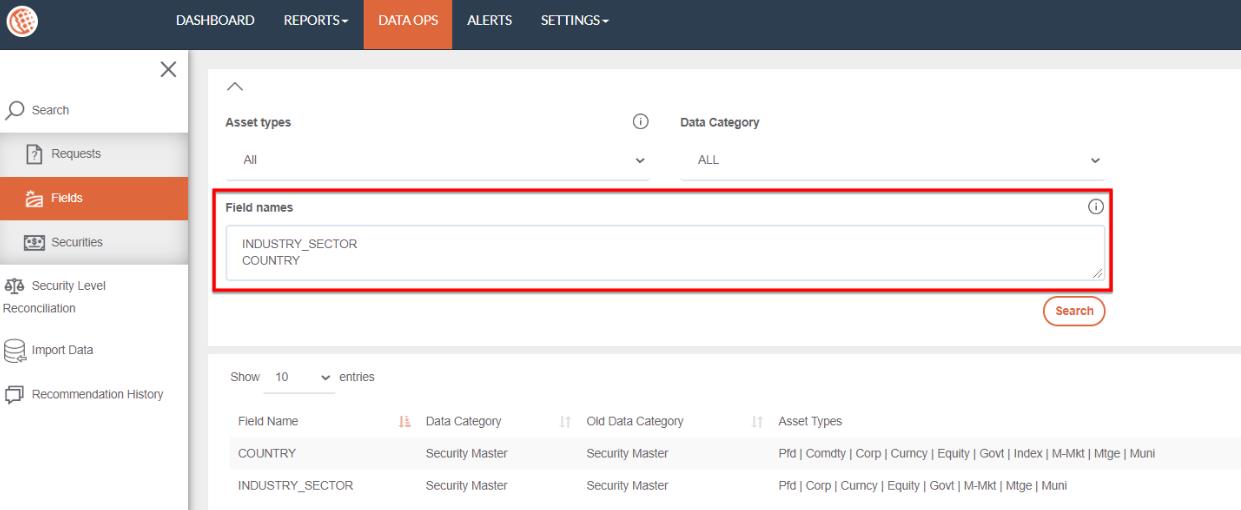This screenshot has height=510, width=1241.
Task: Open the Settings menu
Action: [x=574, y=21]
